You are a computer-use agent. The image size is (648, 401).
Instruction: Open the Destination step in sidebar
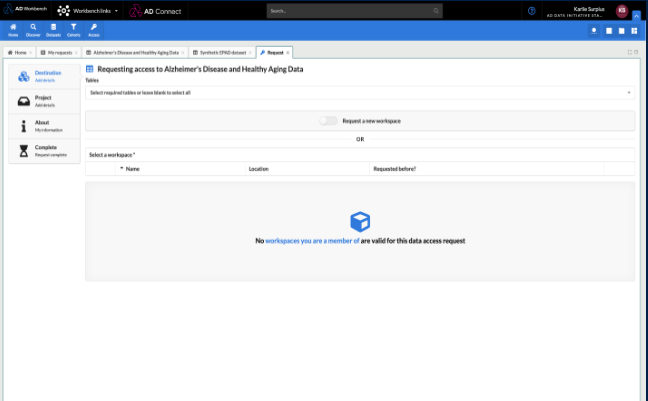tap(44, 76)
